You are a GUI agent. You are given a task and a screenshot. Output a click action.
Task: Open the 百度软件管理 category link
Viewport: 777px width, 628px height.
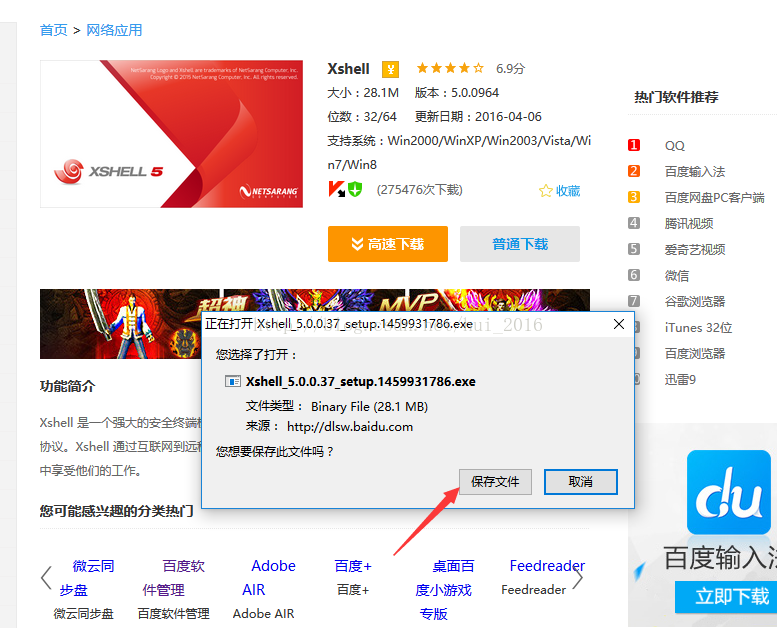[173, 578]
